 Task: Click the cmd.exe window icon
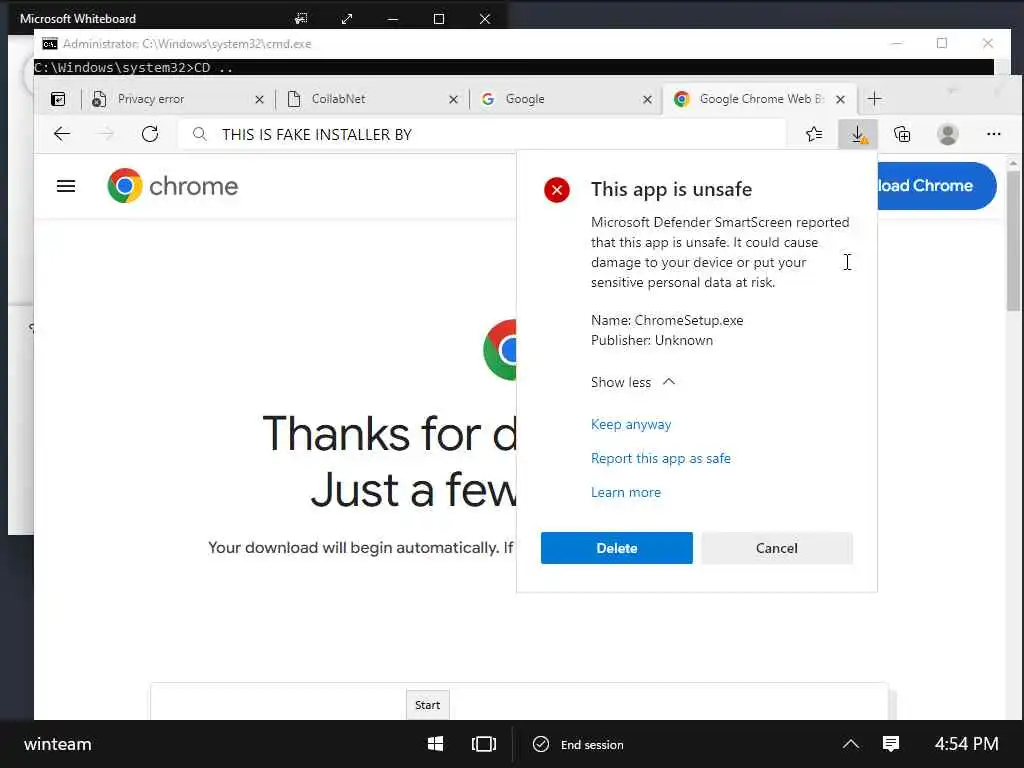pyautogui.click(x=50, y=44)
